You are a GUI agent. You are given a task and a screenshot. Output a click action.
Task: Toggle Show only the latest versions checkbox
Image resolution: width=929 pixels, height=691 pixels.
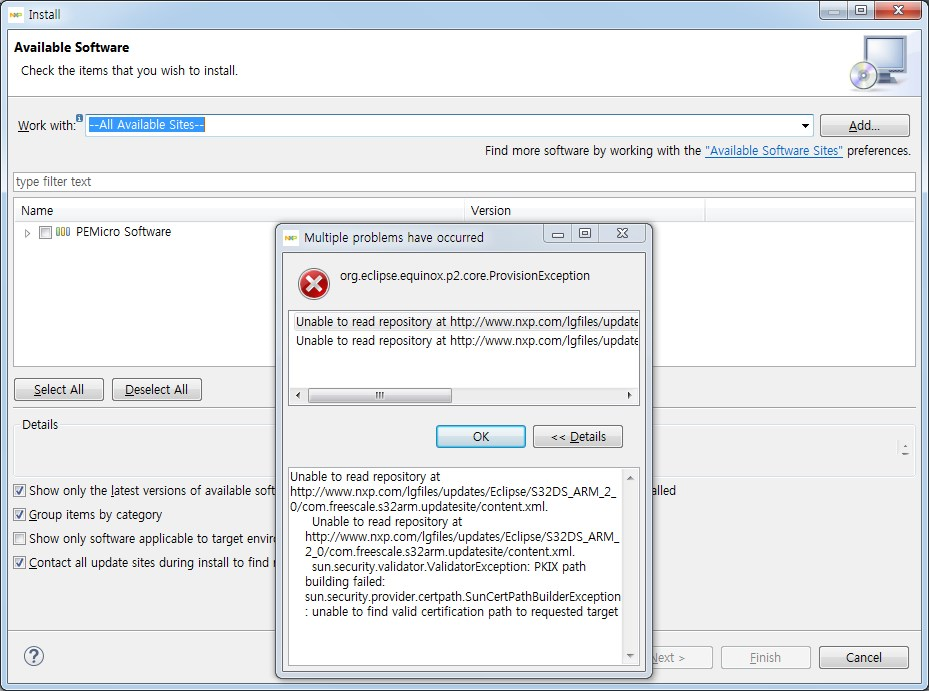click(20, 491)
